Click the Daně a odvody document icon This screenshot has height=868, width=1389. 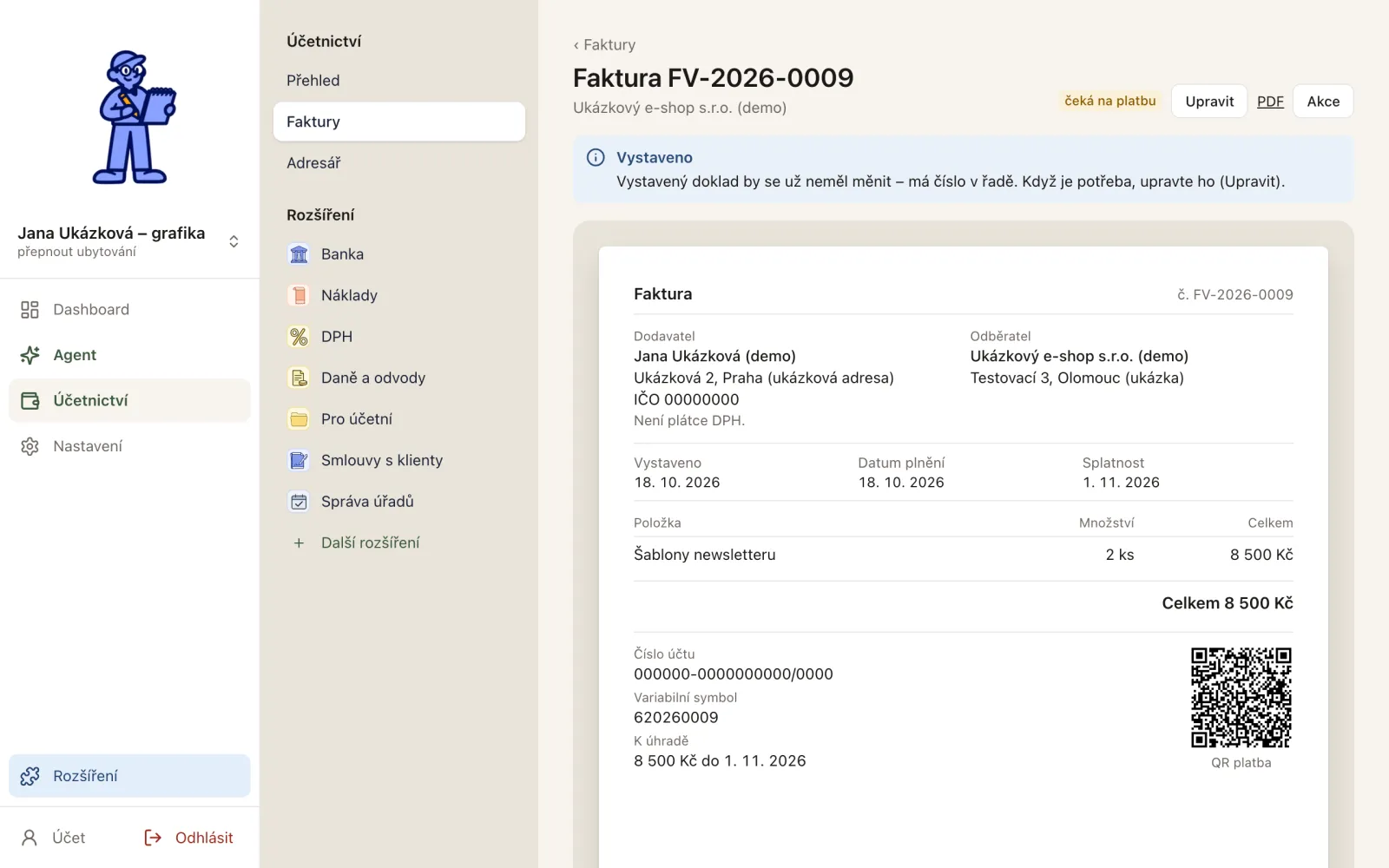tap(299, 378)
